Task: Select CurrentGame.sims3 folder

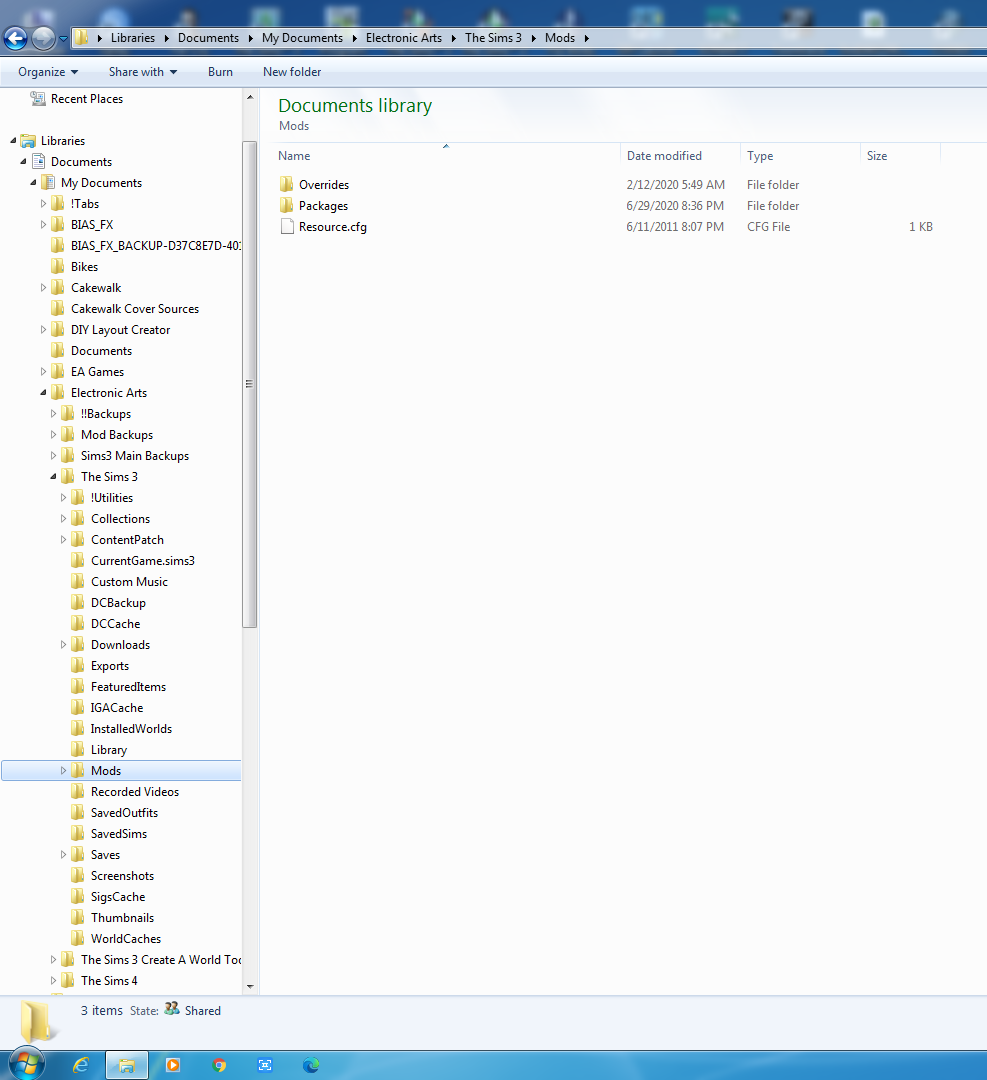Action: pyautogui.click(x=143, y=561)
